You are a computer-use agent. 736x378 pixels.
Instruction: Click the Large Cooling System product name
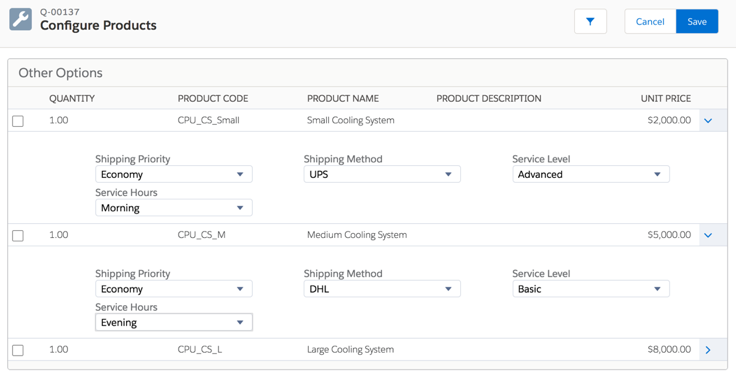tap(350, 350)
